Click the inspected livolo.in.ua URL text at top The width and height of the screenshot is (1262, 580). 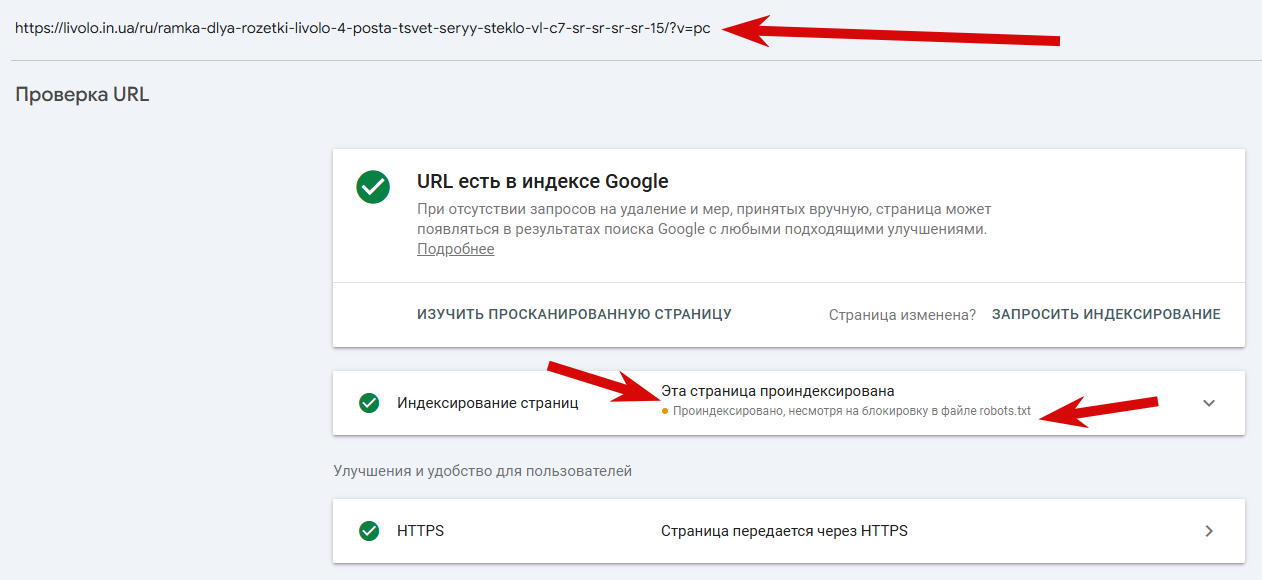click(363, 28)
